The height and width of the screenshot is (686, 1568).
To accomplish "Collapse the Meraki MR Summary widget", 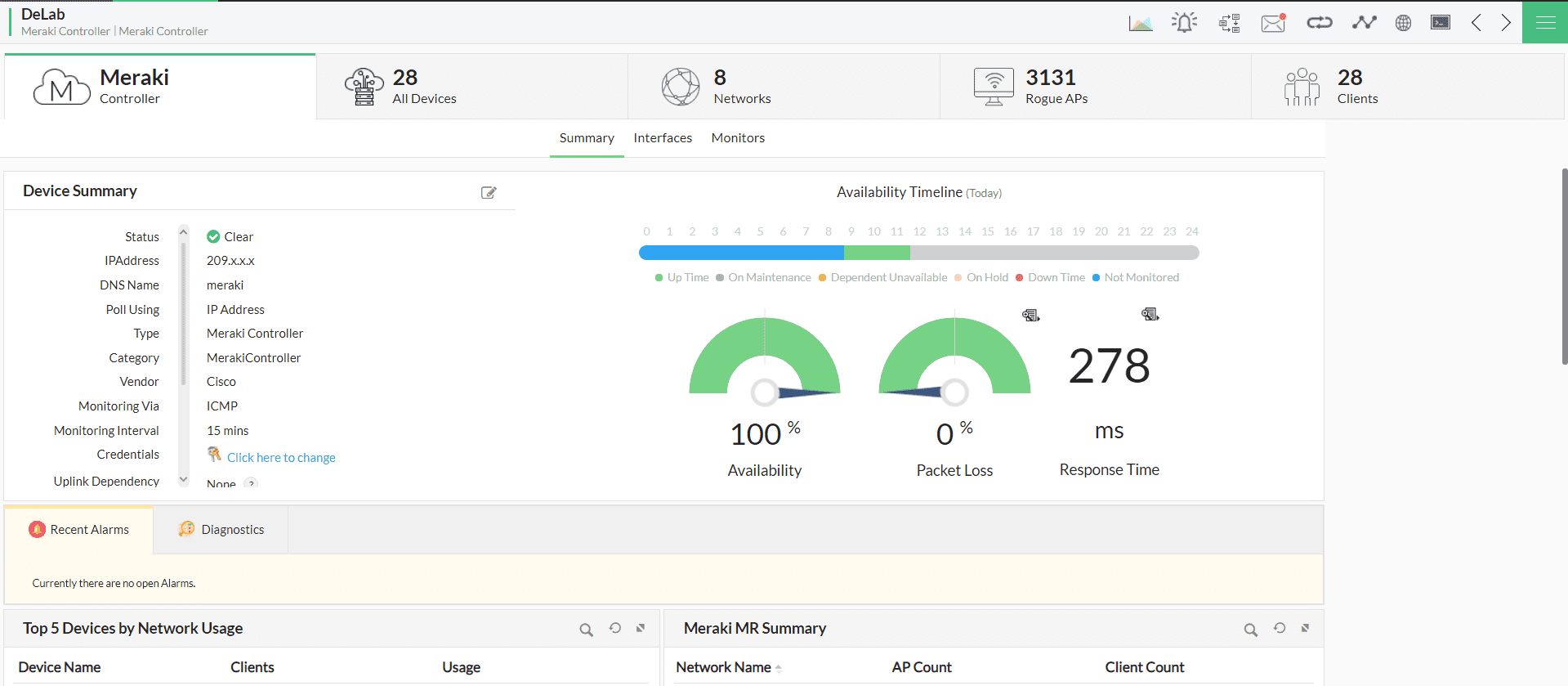I will pos(1305,628).
